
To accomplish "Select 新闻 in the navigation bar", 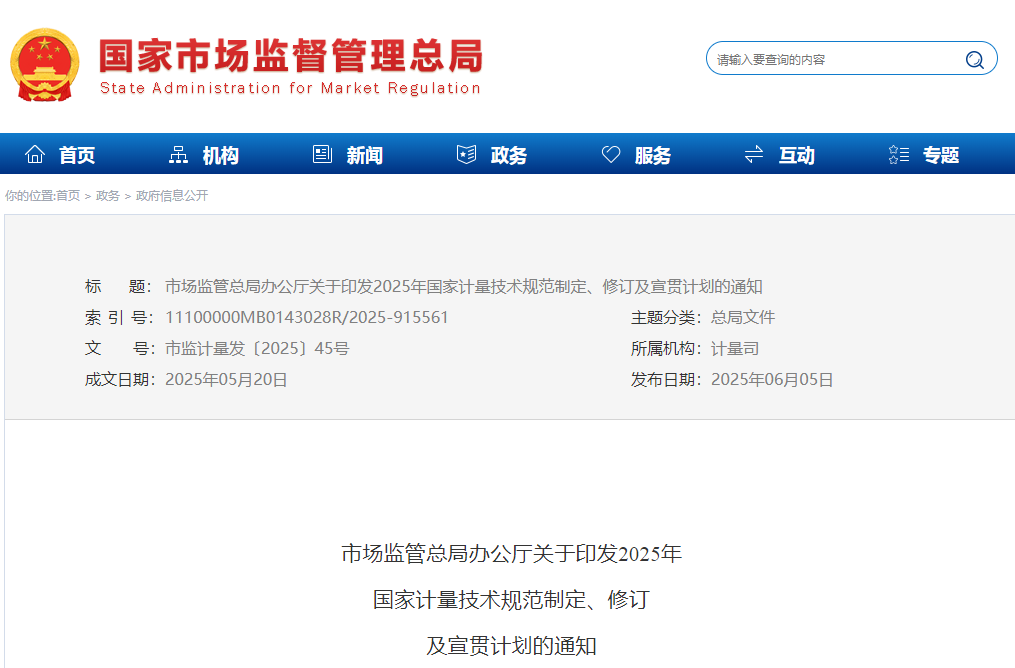I will [365, 155].
